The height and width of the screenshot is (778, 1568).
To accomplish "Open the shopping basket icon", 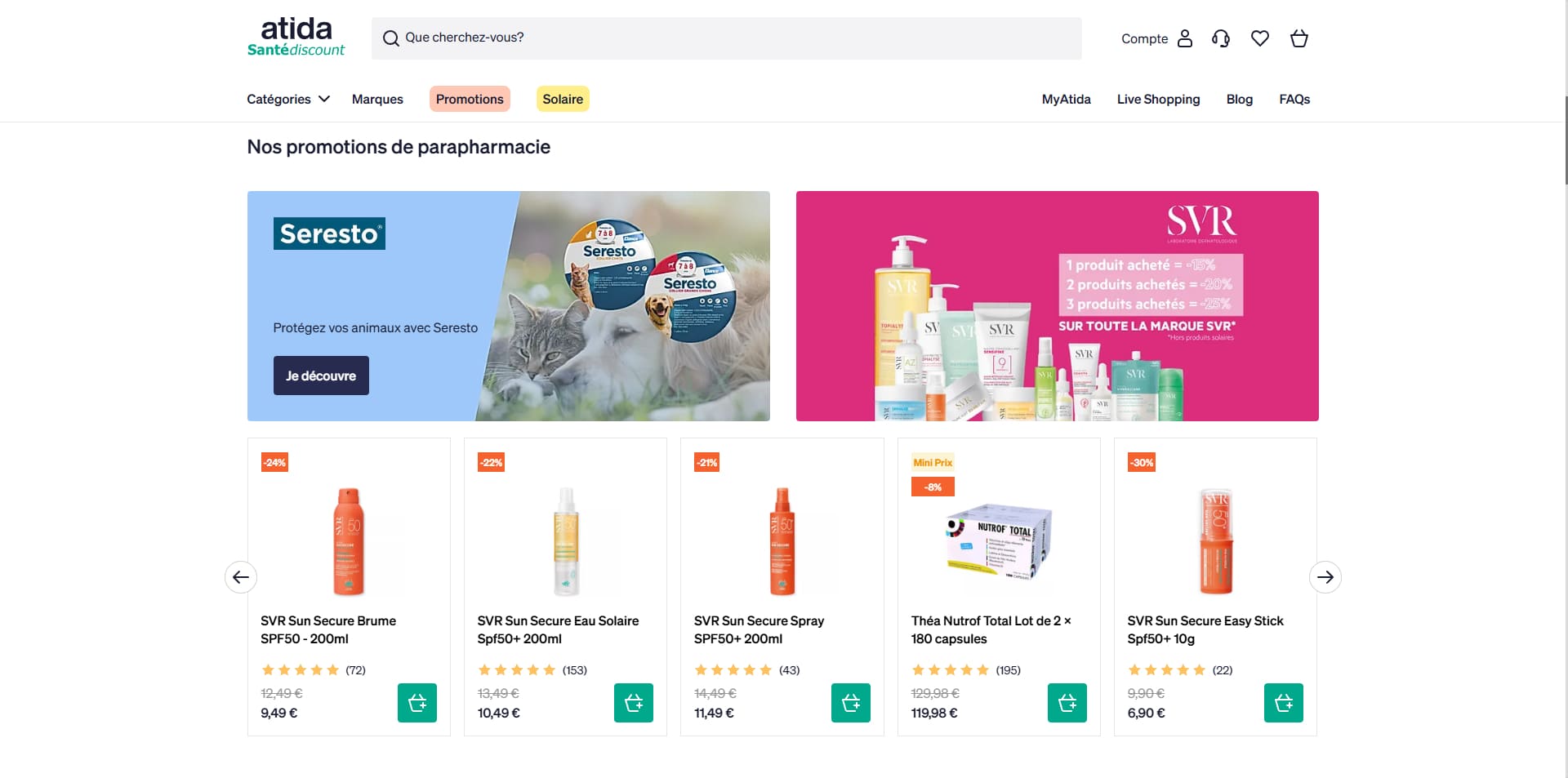I will (1299, 38).
